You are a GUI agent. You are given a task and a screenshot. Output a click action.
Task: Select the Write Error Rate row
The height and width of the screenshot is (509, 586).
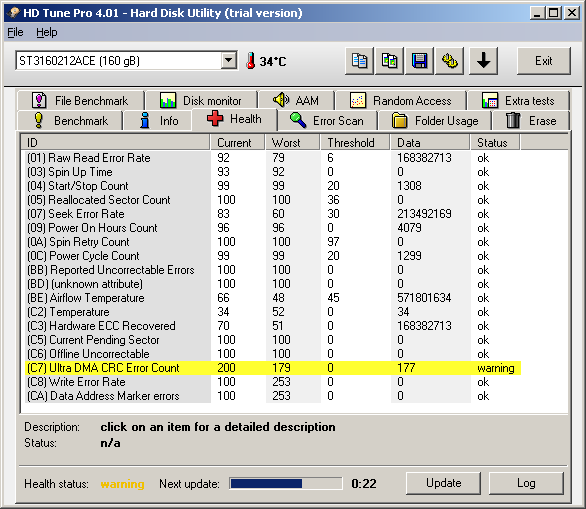pyautogui.click(x=273, y=382)
